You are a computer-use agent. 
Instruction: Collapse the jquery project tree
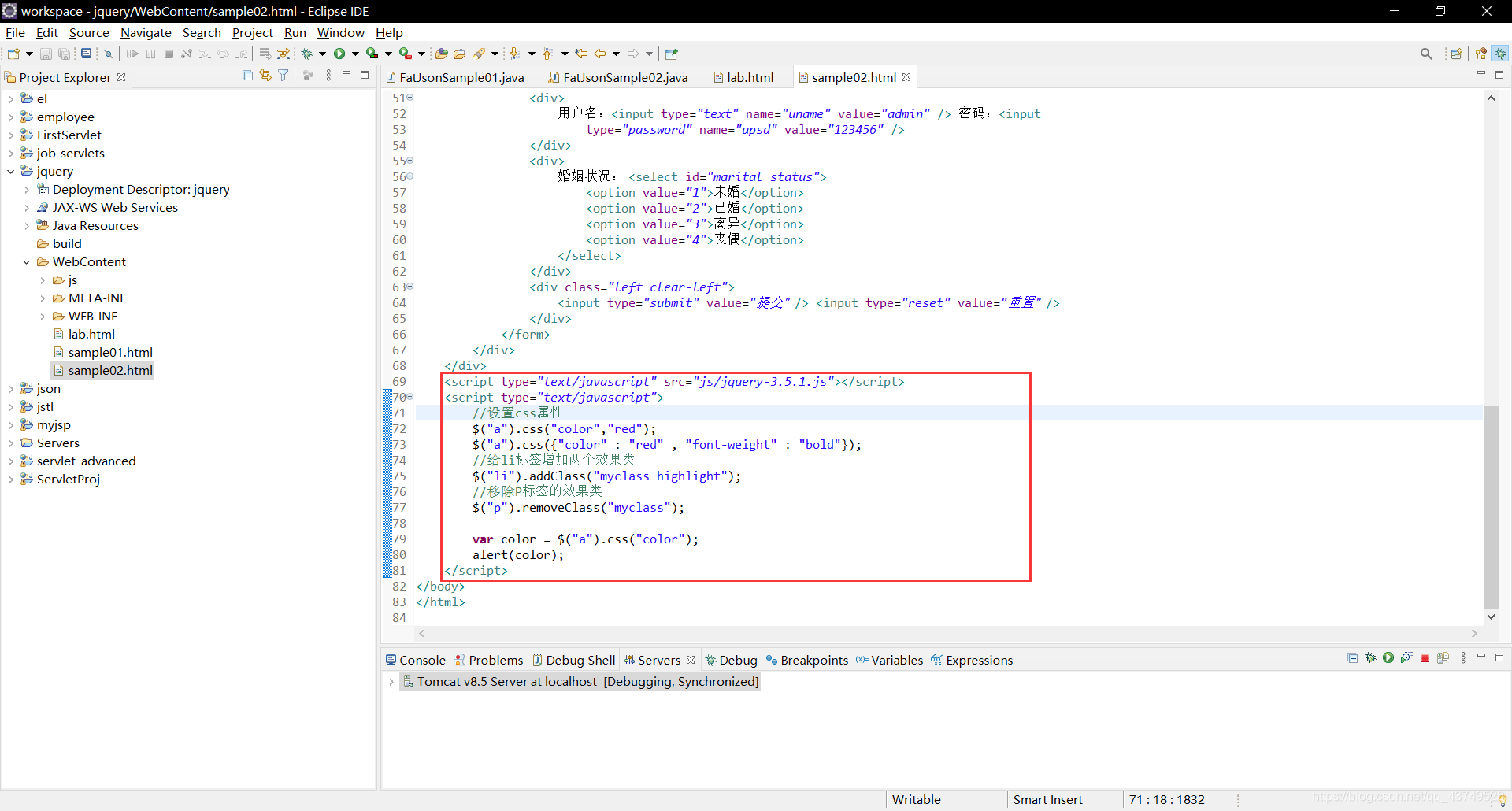pos(10,171)
